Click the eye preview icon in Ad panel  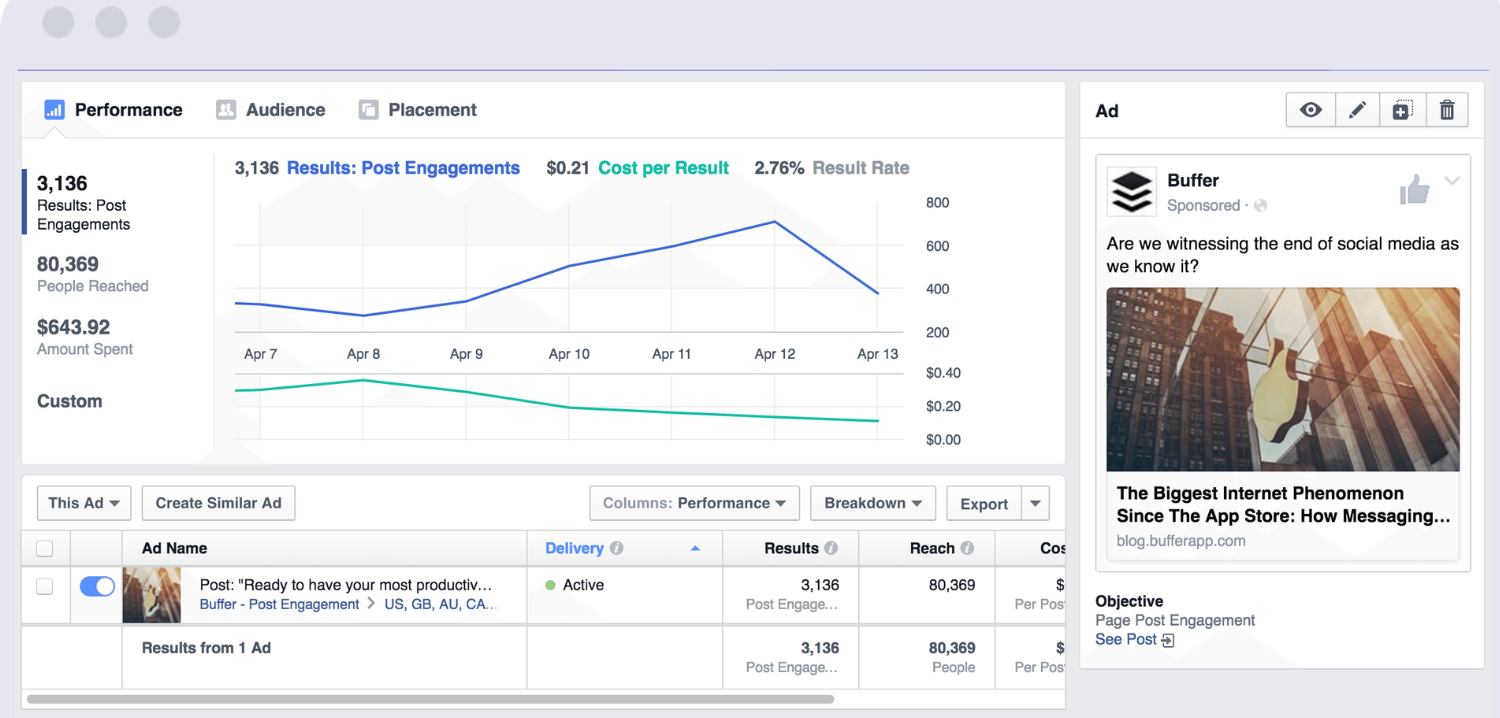coord(1310,111)
